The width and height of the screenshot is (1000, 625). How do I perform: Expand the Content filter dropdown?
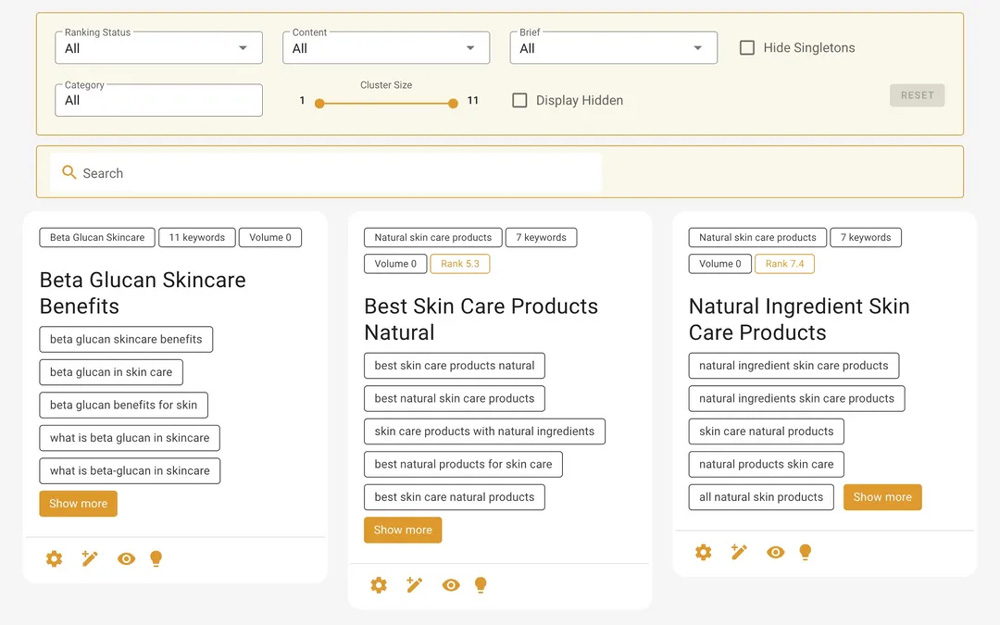tap(386, 48)
